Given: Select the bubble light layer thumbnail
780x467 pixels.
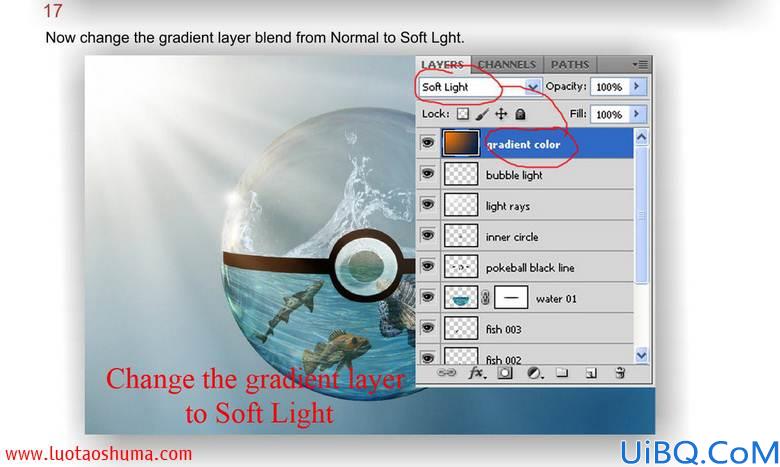Looking at the screenshot, I should [461, 174].
